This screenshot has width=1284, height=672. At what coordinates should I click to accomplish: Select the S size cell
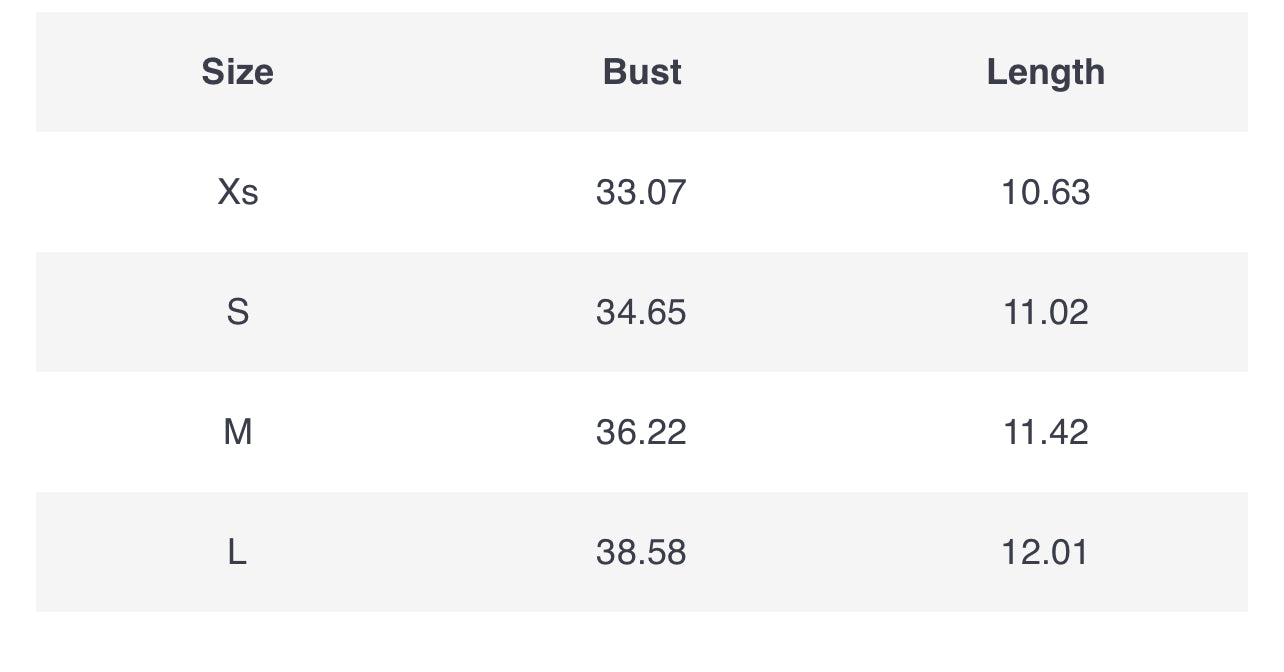238,312
